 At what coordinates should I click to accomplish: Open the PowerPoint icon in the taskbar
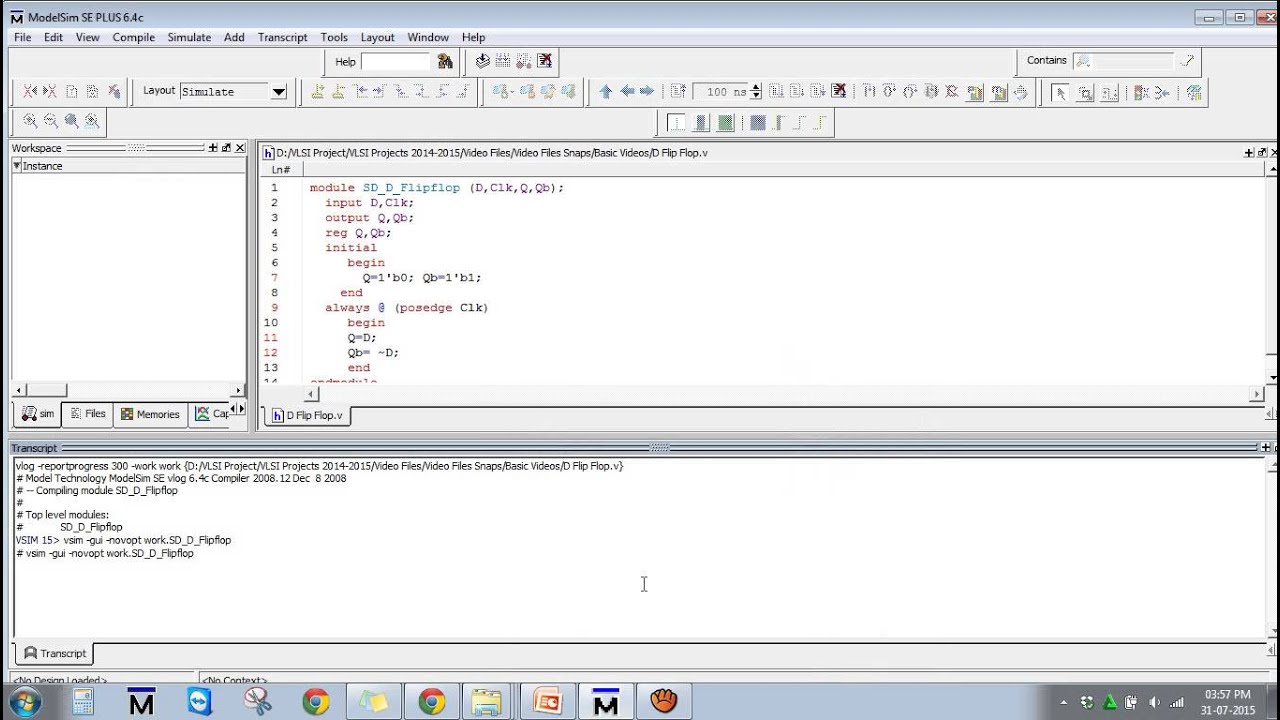tap(548, 702)
